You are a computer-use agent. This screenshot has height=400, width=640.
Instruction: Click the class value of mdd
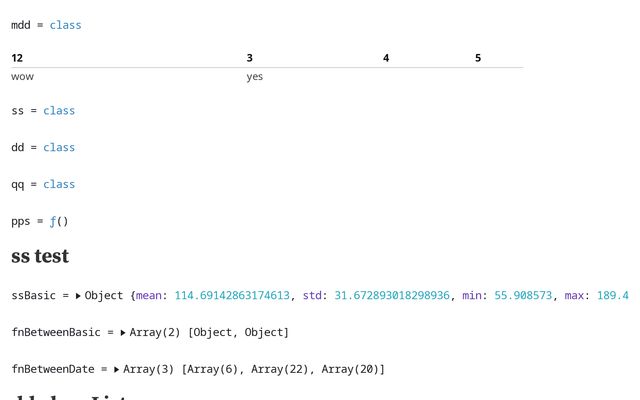65,25
